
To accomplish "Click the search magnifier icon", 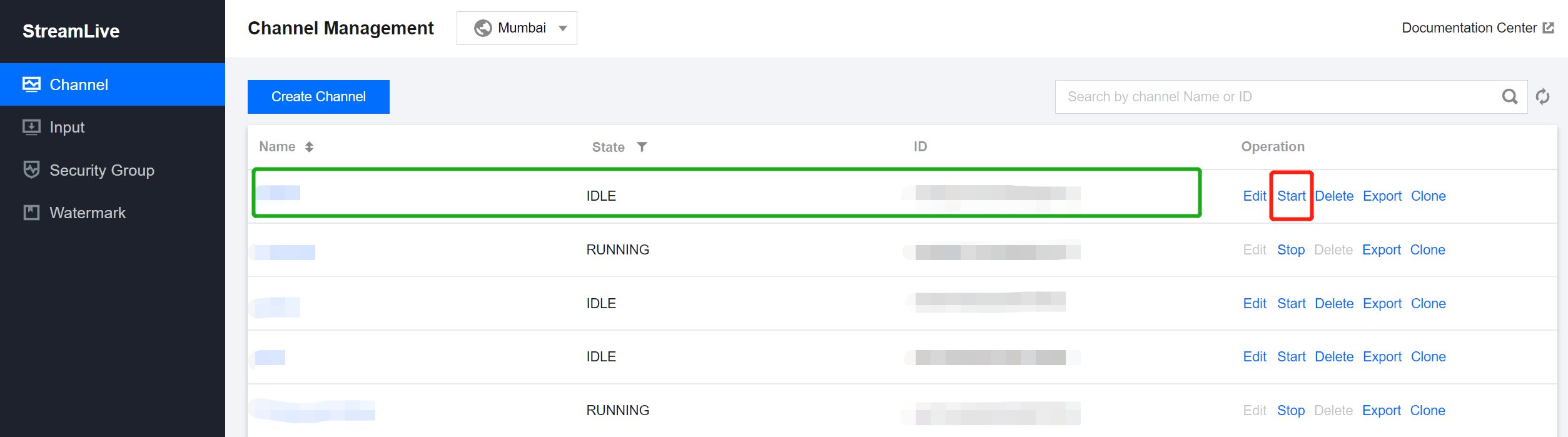I will click(1510, 97).
